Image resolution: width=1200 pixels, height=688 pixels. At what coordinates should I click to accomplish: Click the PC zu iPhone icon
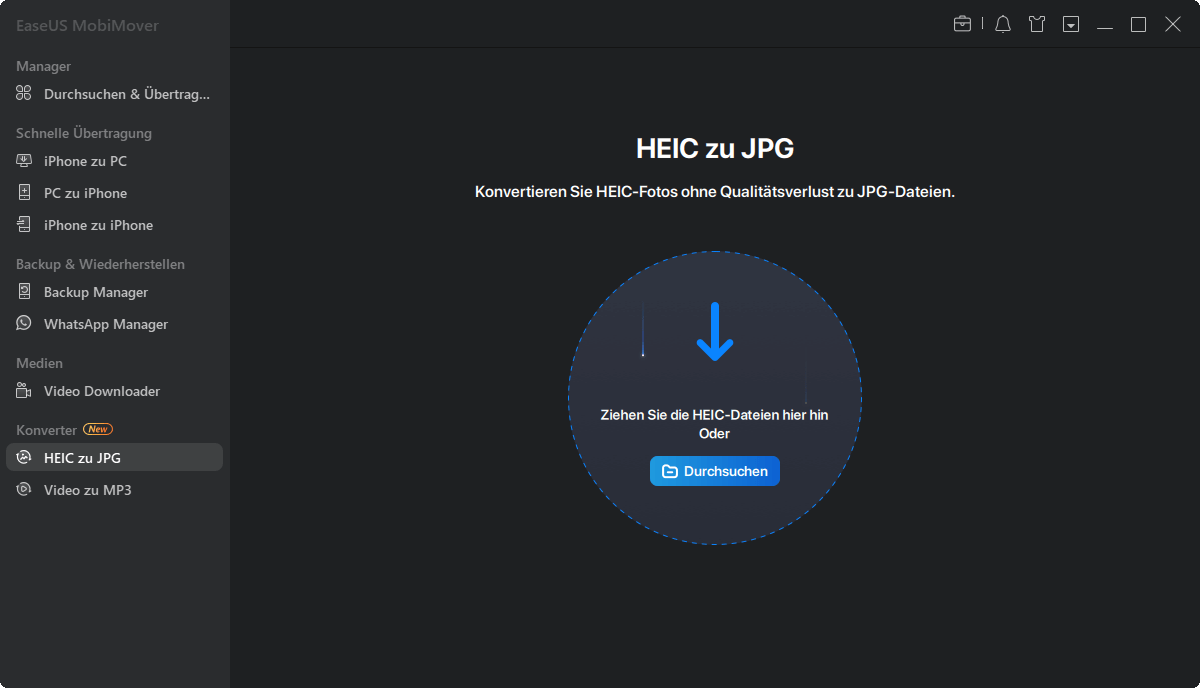(x=24, y=193)
